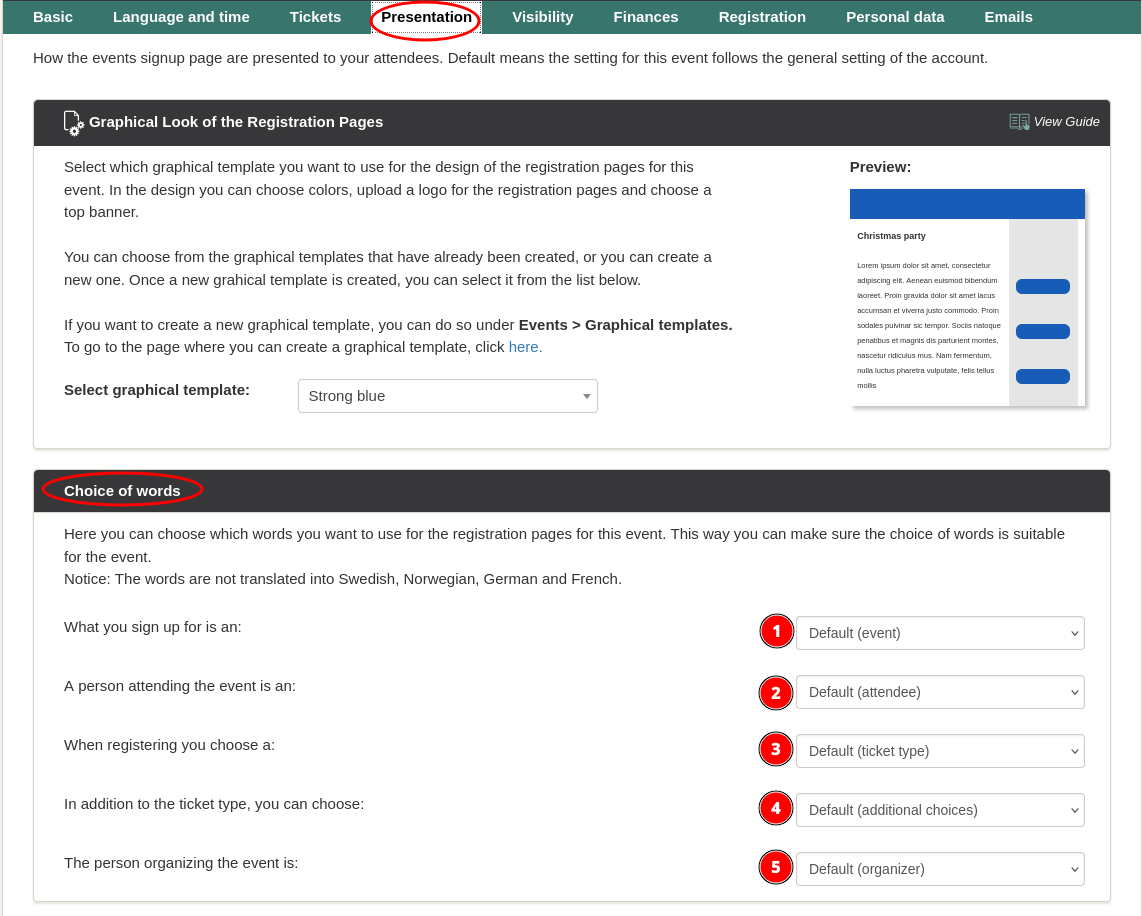Open the Default (organizer) dropdown
Image resolution: width=1142 pixels, height=916 pixels.
pos(940,869)
